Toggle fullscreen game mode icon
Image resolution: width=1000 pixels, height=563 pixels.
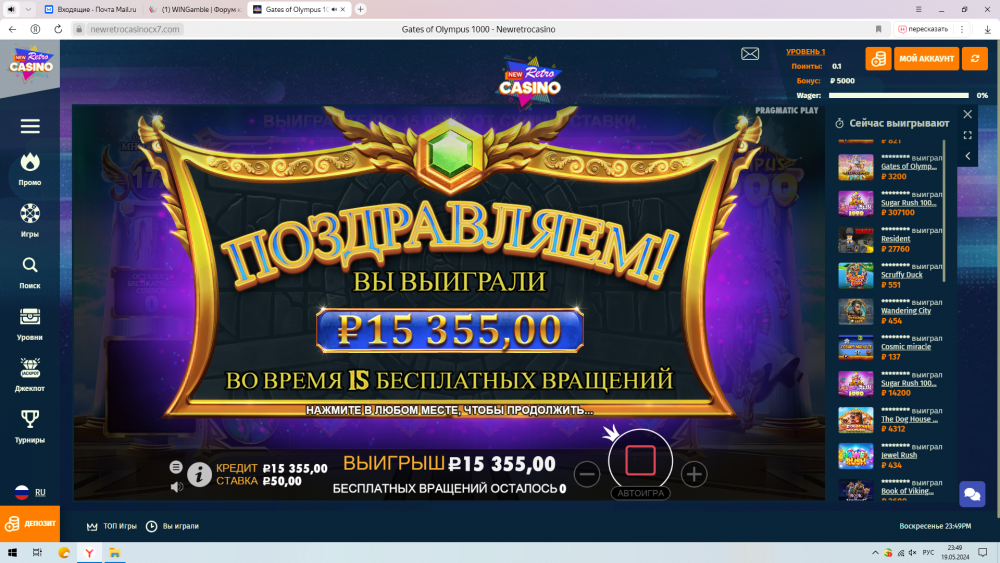point(967,135)
